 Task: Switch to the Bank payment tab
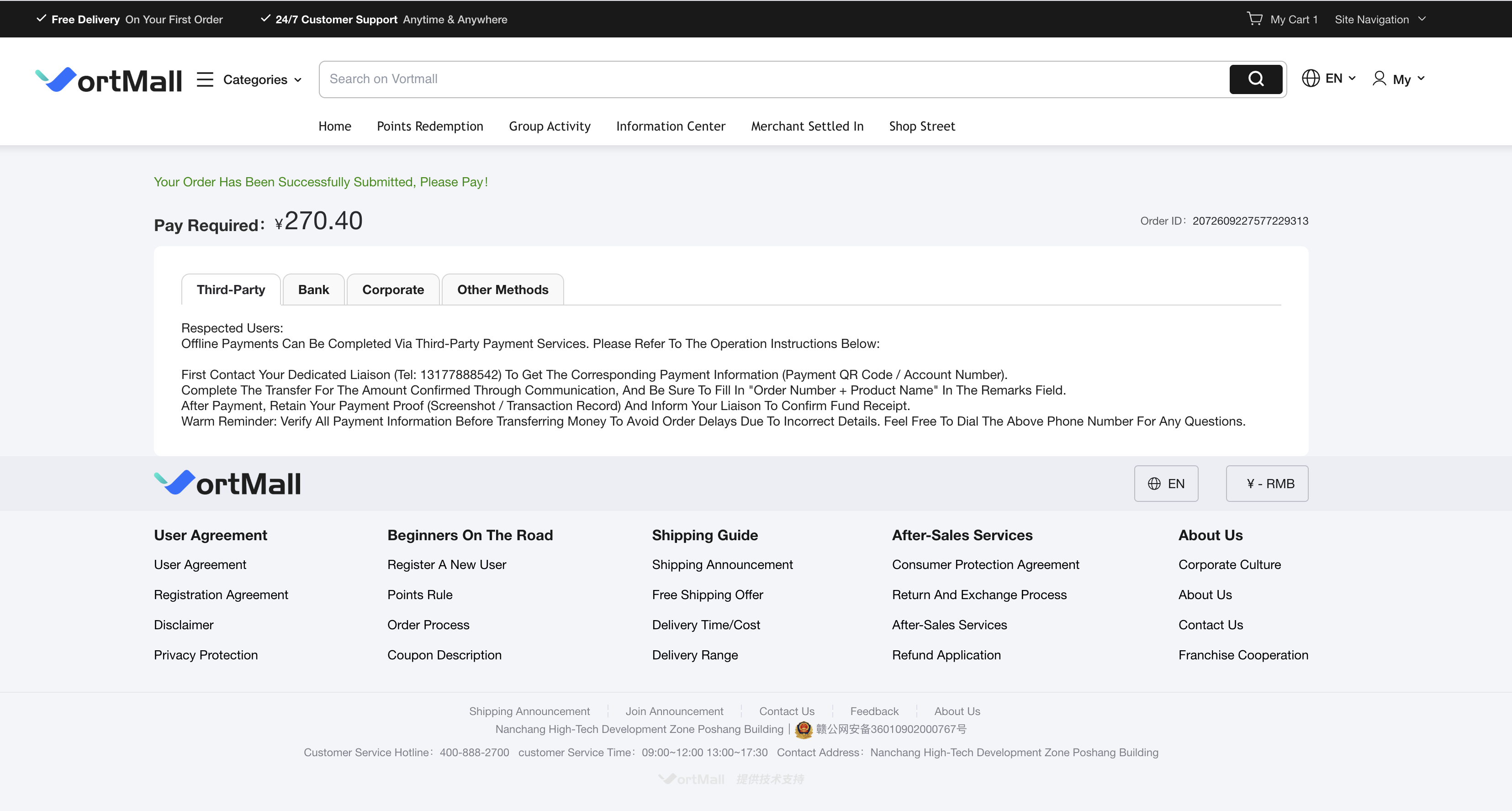(x=313, y=290)
